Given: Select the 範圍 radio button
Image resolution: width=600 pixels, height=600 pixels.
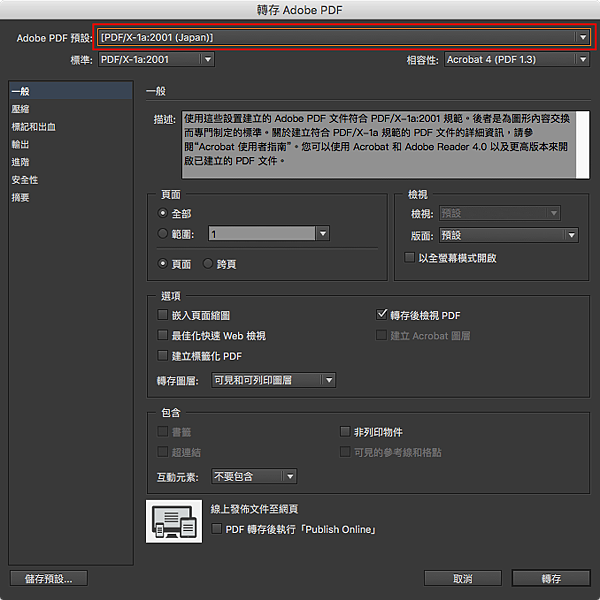Looking at the screenshot, I should pos(163,233).
